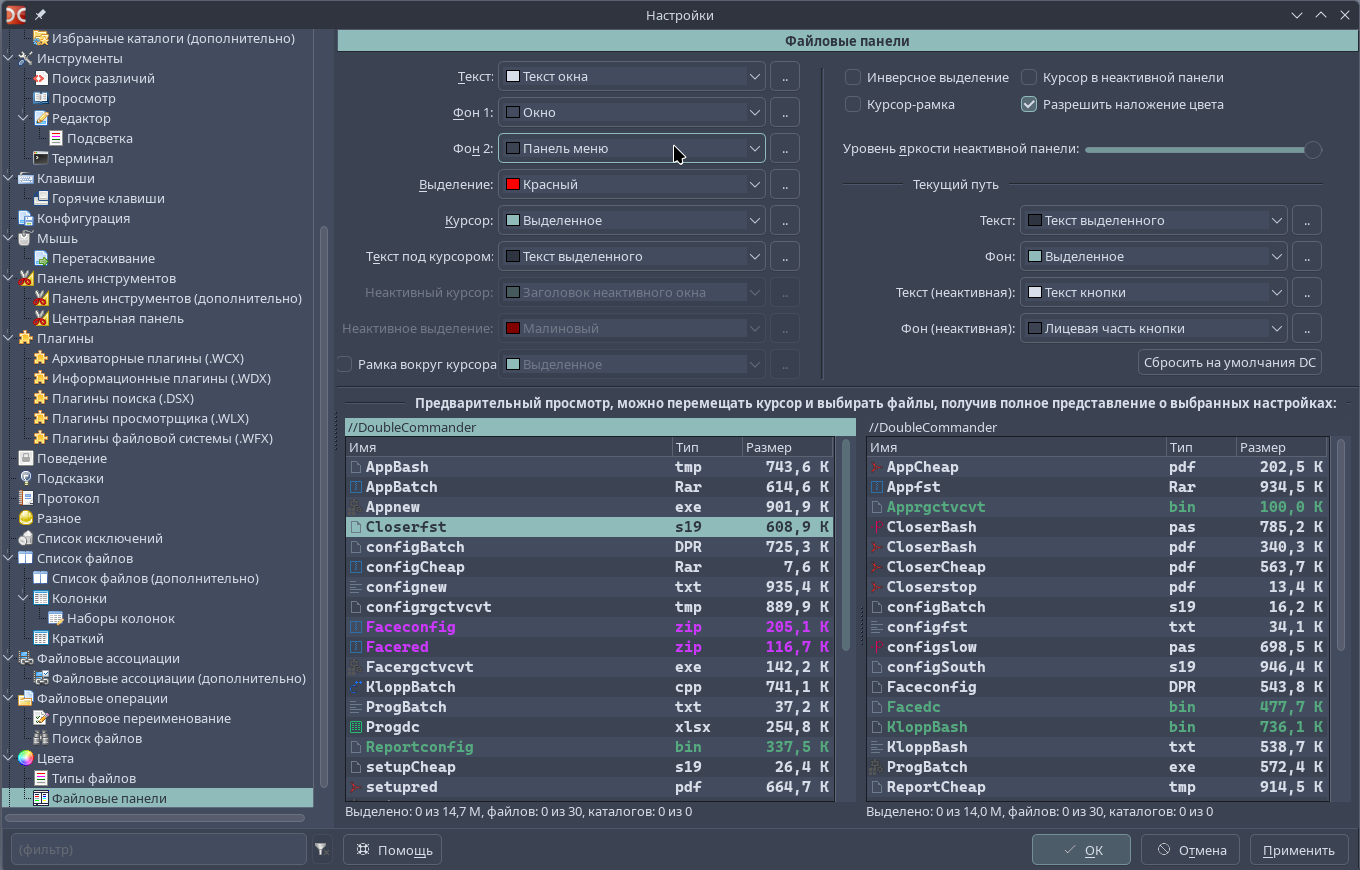This screenshot has height=870, width=1360.
Task: Click into the filter text field
Action: [x=158, y=849]
